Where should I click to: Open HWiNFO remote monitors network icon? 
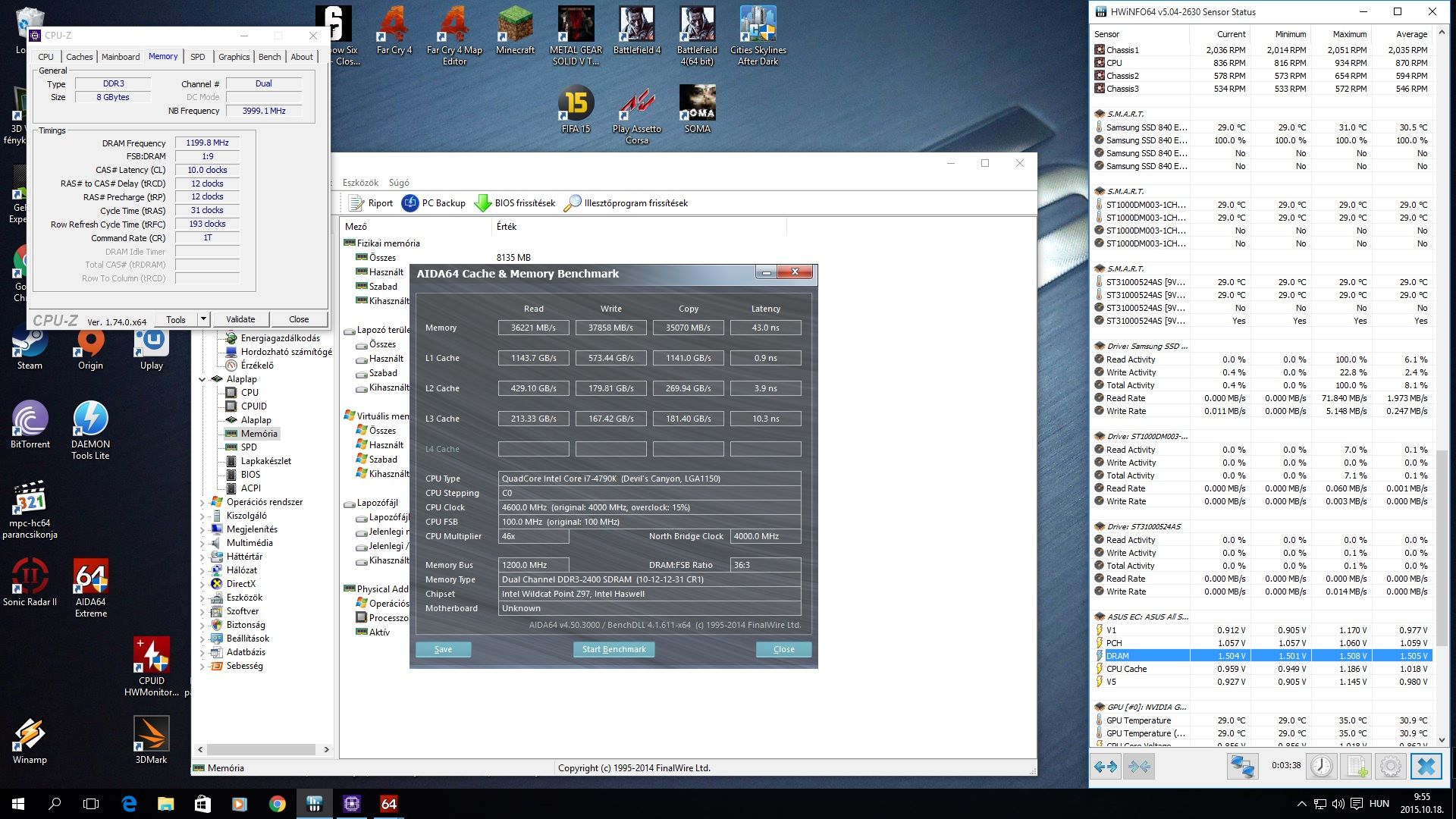tap(1242, 767)
